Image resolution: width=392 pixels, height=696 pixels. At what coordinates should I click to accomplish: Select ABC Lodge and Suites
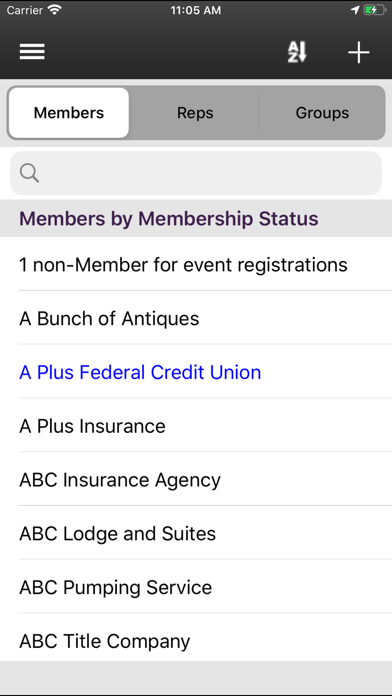(x=196, y=533)
